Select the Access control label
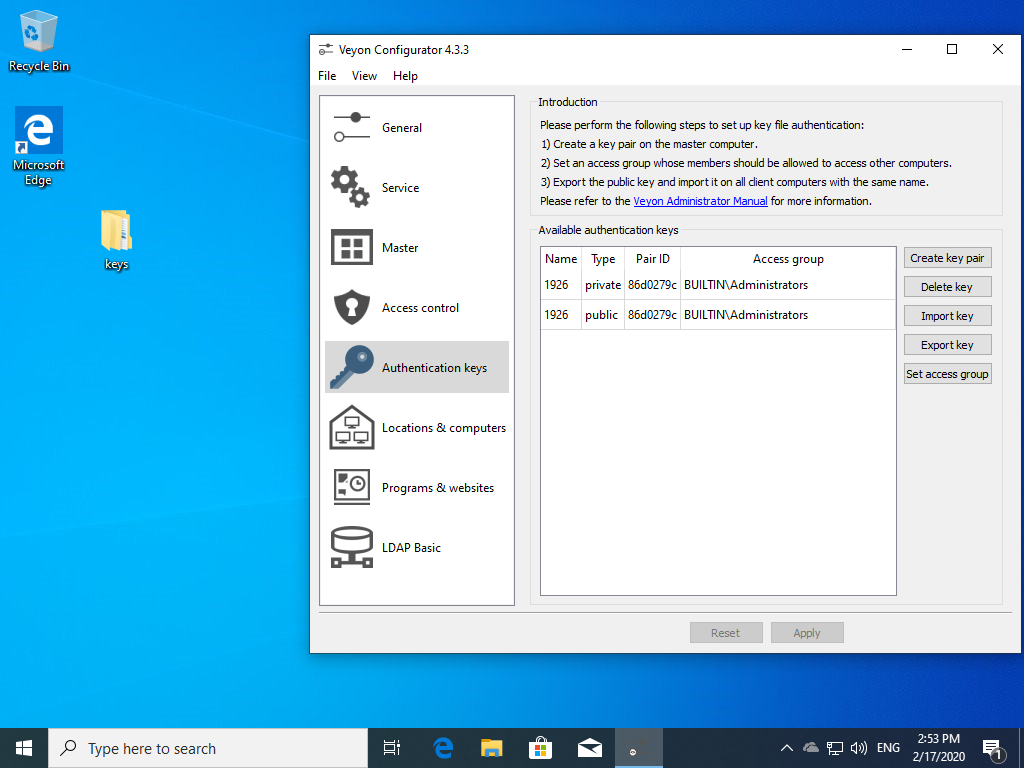Viewport: 1024px width, 768px height. (x=420, y=308)
